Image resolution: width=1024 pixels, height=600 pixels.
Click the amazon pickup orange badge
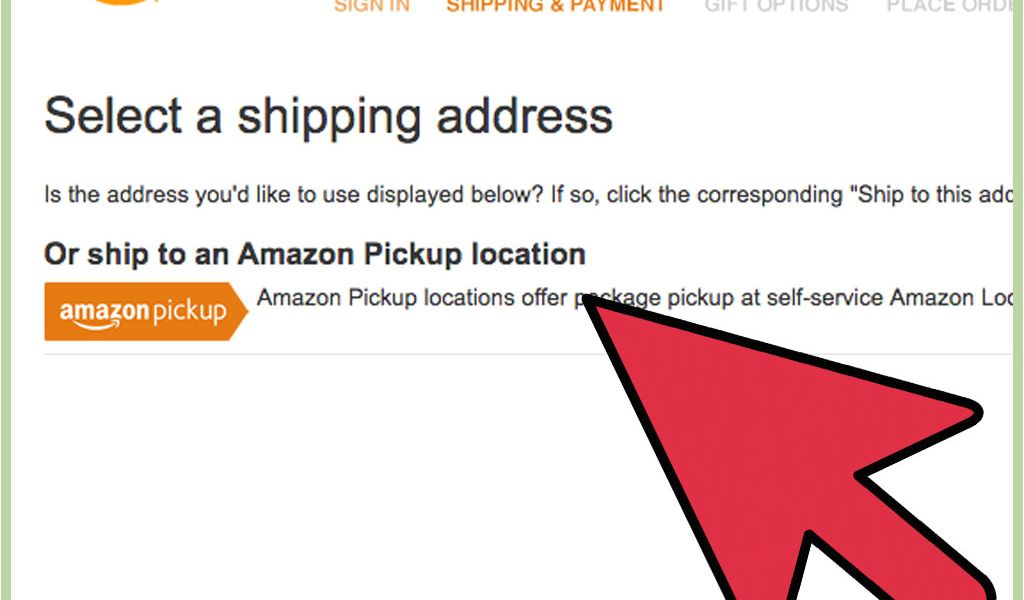click(x=146, y=311)
